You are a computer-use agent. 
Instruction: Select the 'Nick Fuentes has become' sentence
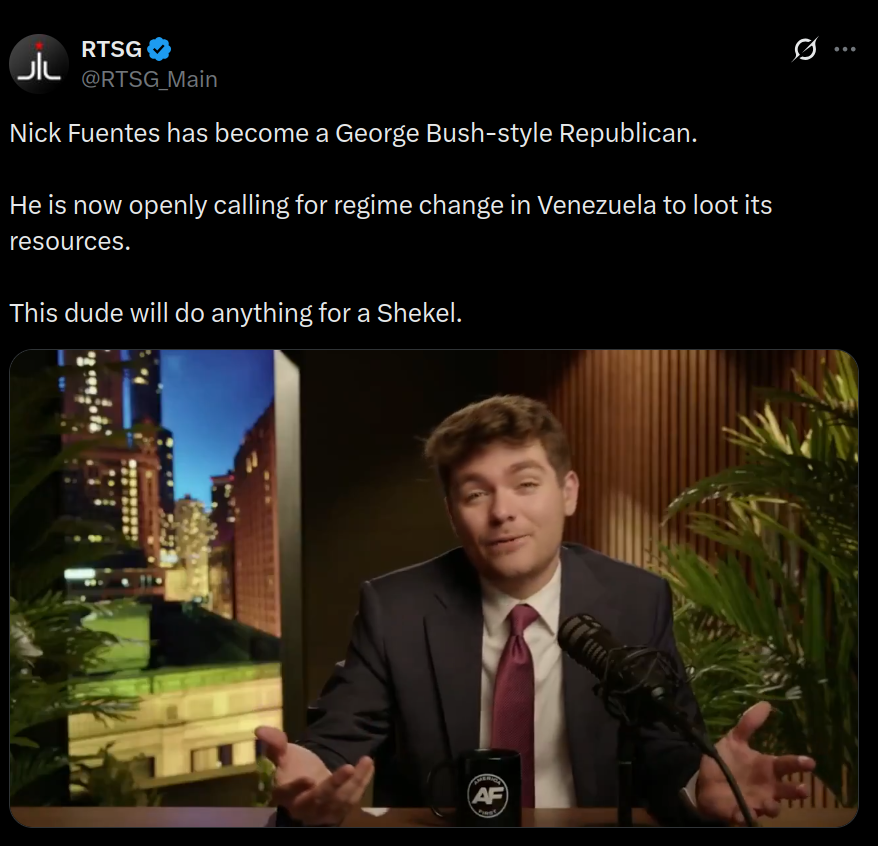(353, 133)
